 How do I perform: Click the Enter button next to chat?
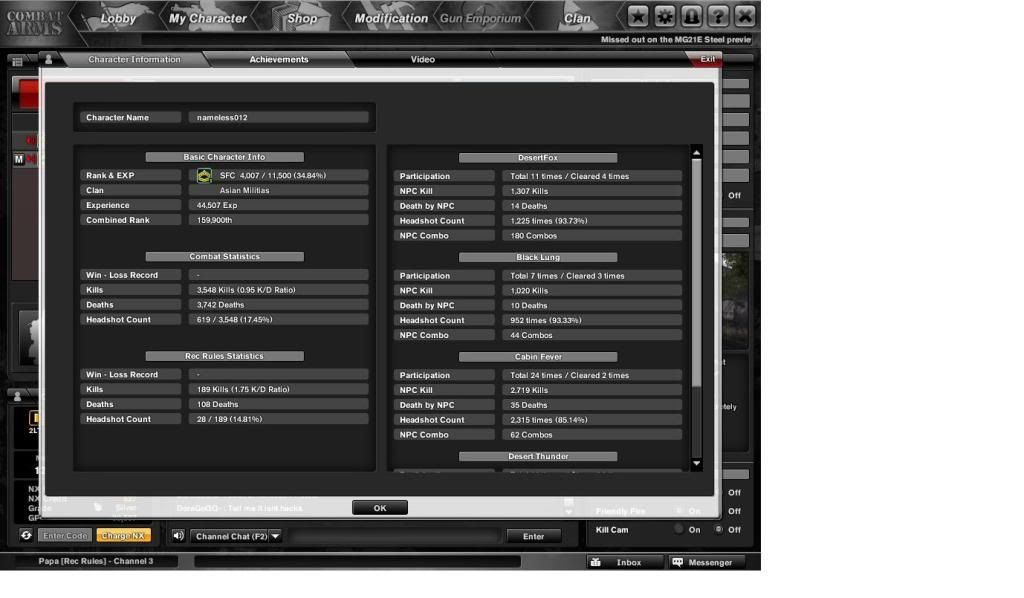[534, 536]
